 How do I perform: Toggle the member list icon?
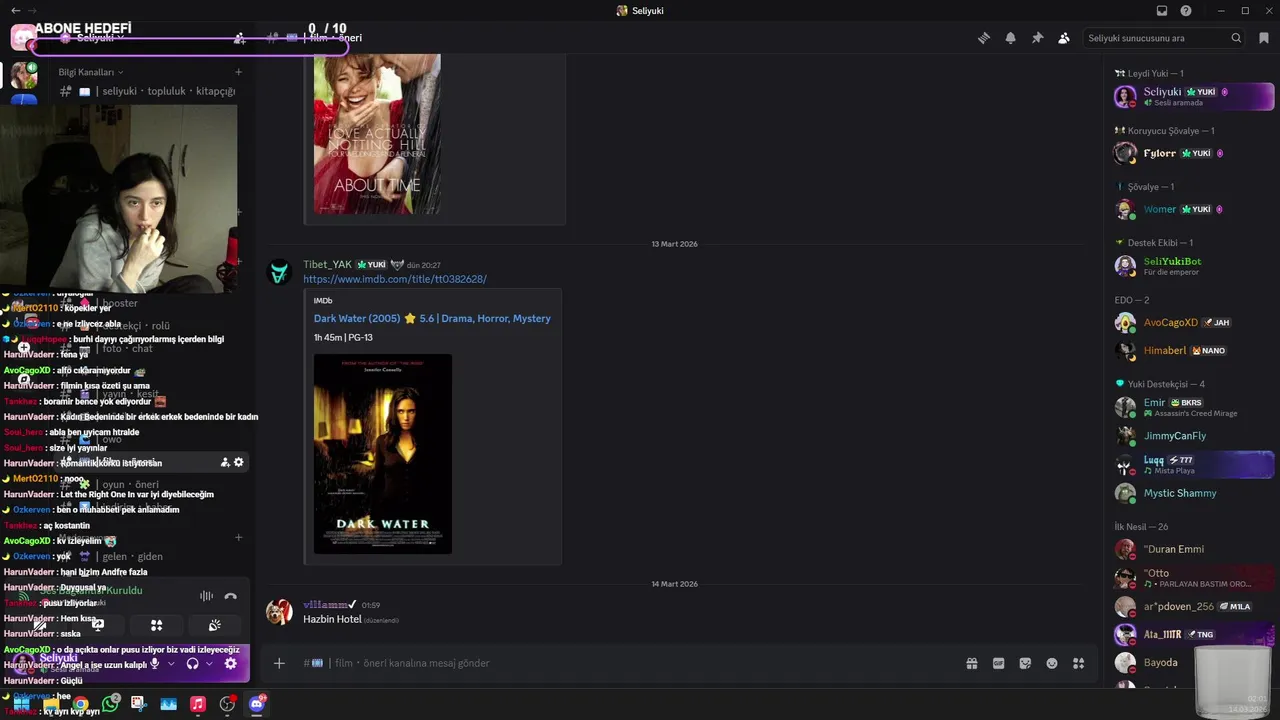1064,38
